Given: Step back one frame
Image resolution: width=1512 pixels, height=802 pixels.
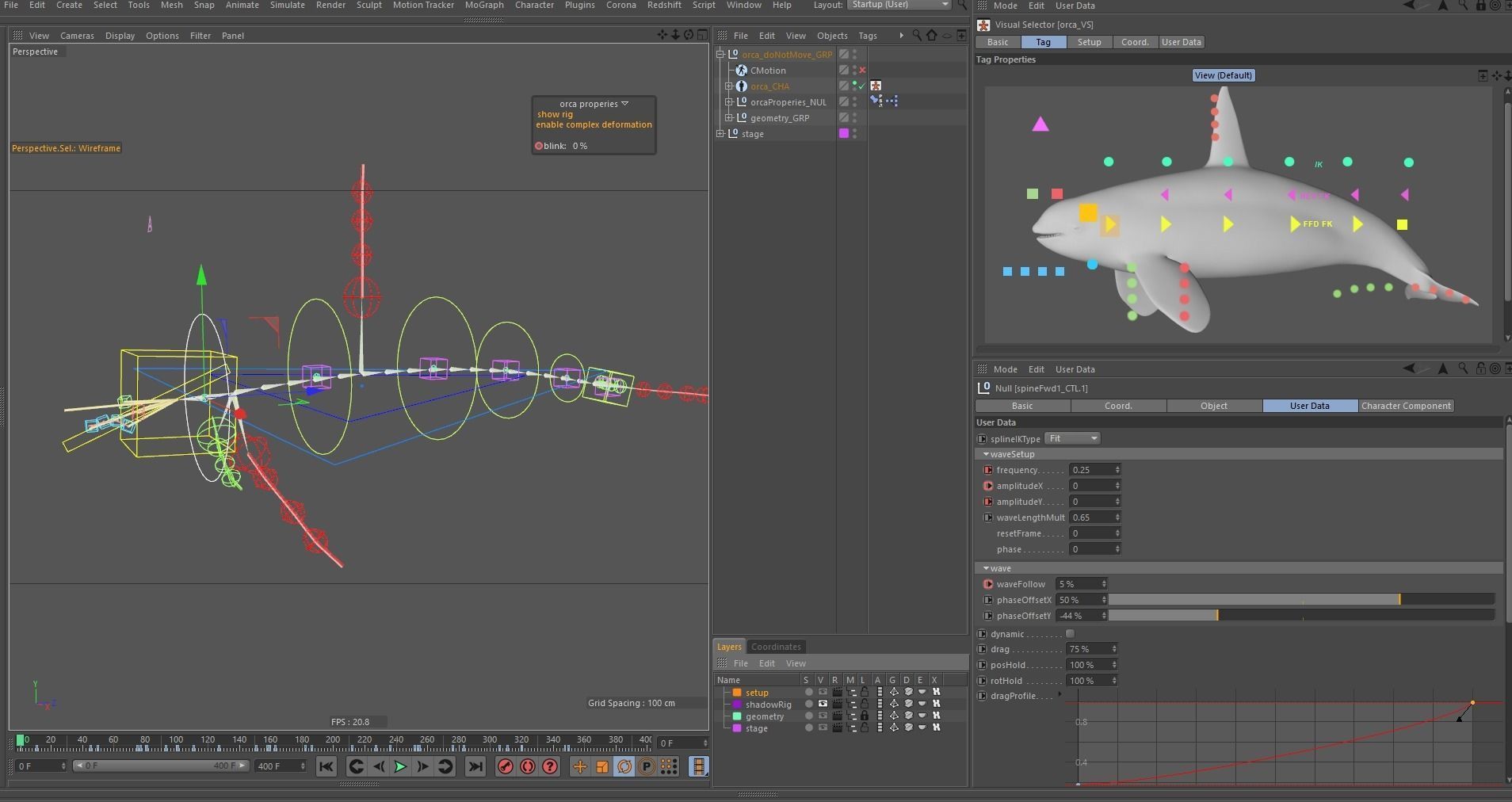Looking at the screenshot, I should click(378, 766).
